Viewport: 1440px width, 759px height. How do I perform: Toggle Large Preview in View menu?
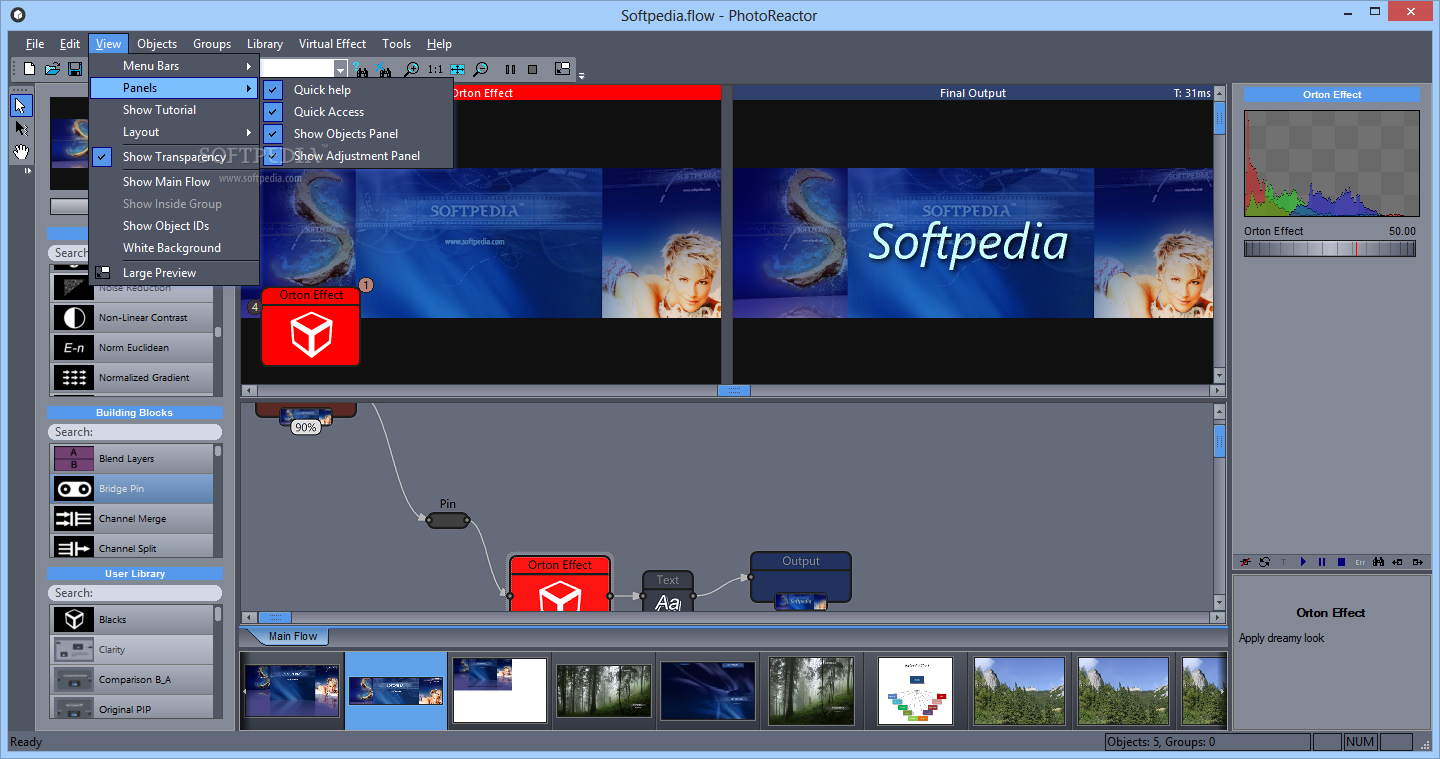[x=174, y=273]
